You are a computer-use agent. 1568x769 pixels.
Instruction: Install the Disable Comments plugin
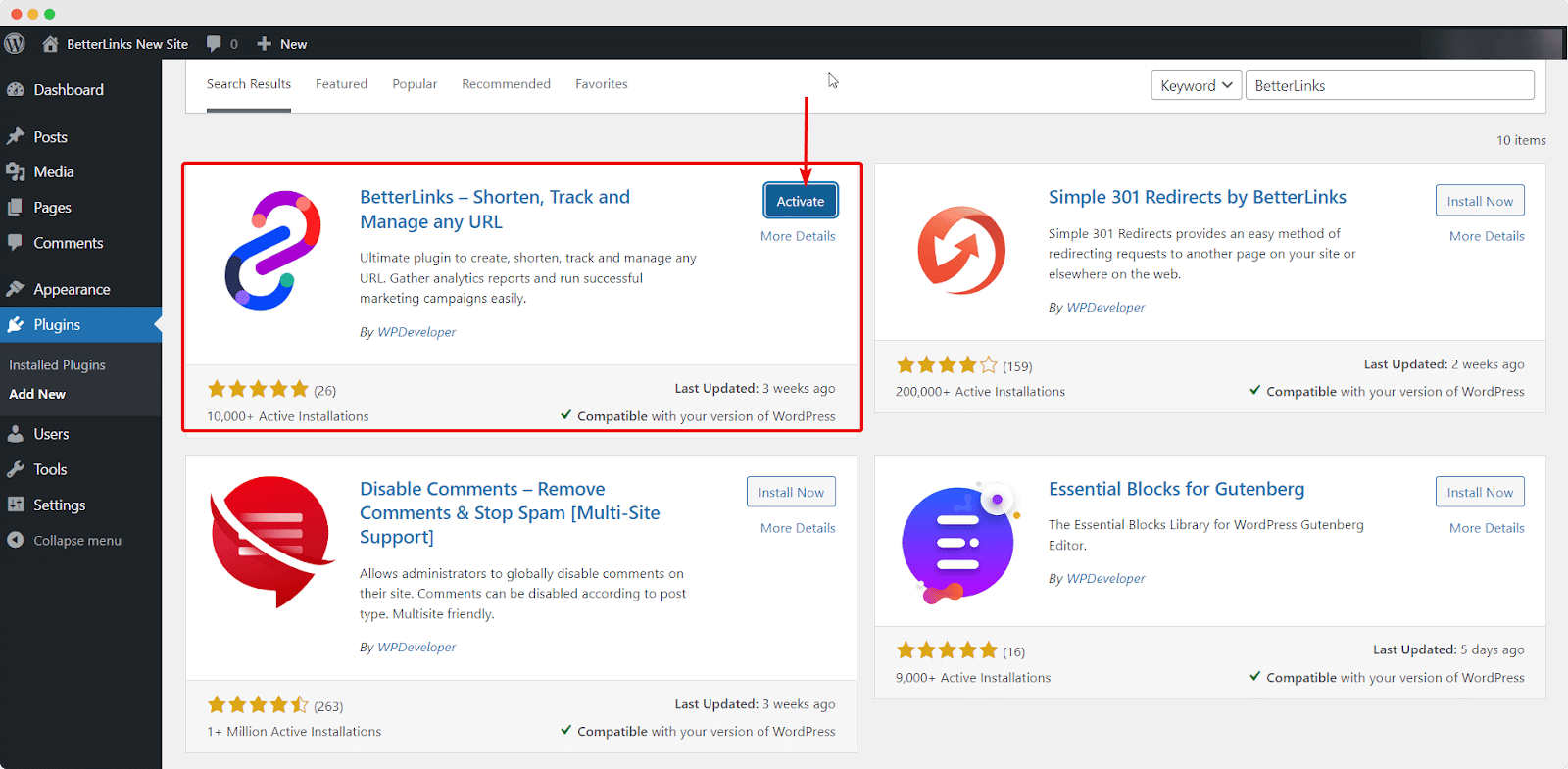tap(791, 492)
